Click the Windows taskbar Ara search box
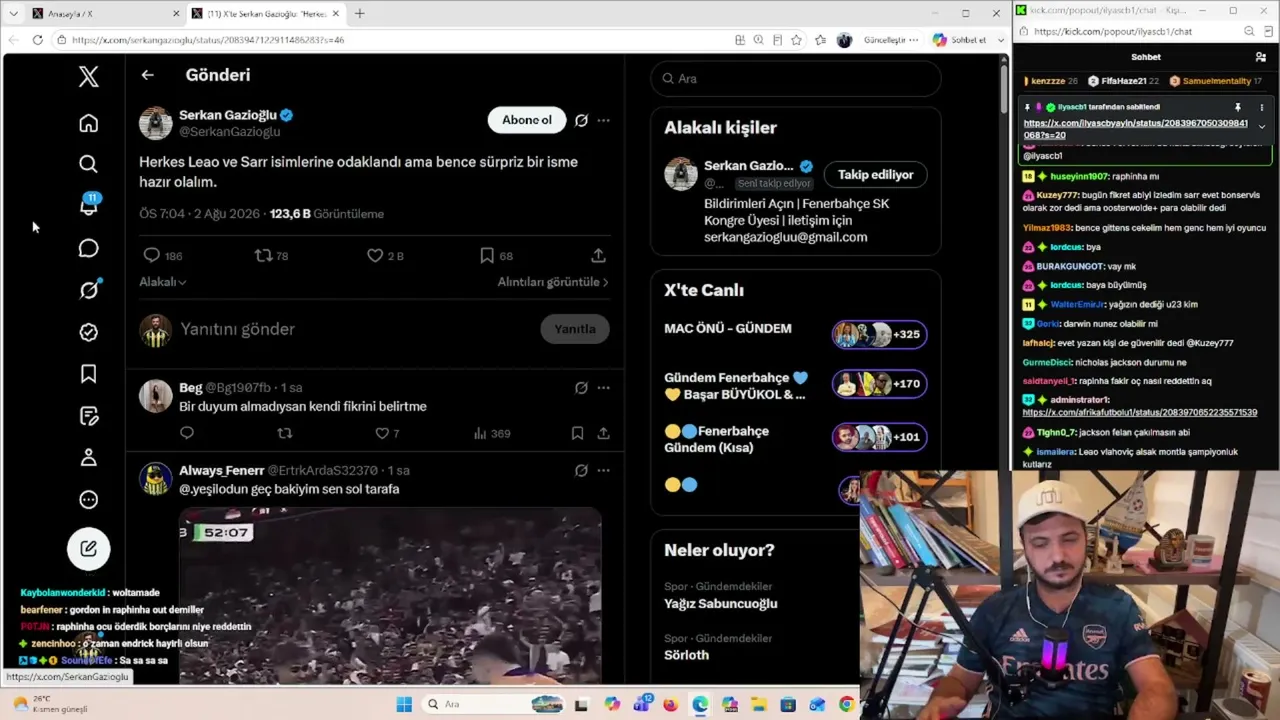The height and width of the screenshot is (720, 1280). tap(494, 704)
